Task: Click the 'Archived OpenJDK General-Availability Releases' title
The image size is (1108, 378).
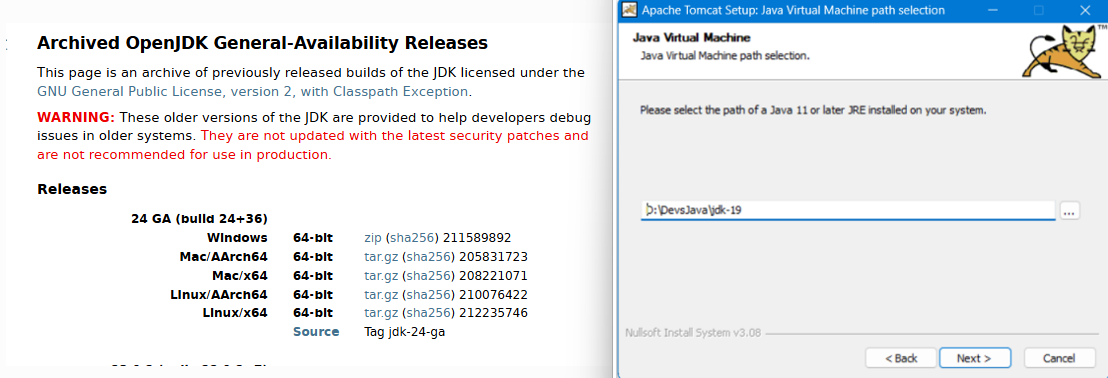Action: (262, 43)
